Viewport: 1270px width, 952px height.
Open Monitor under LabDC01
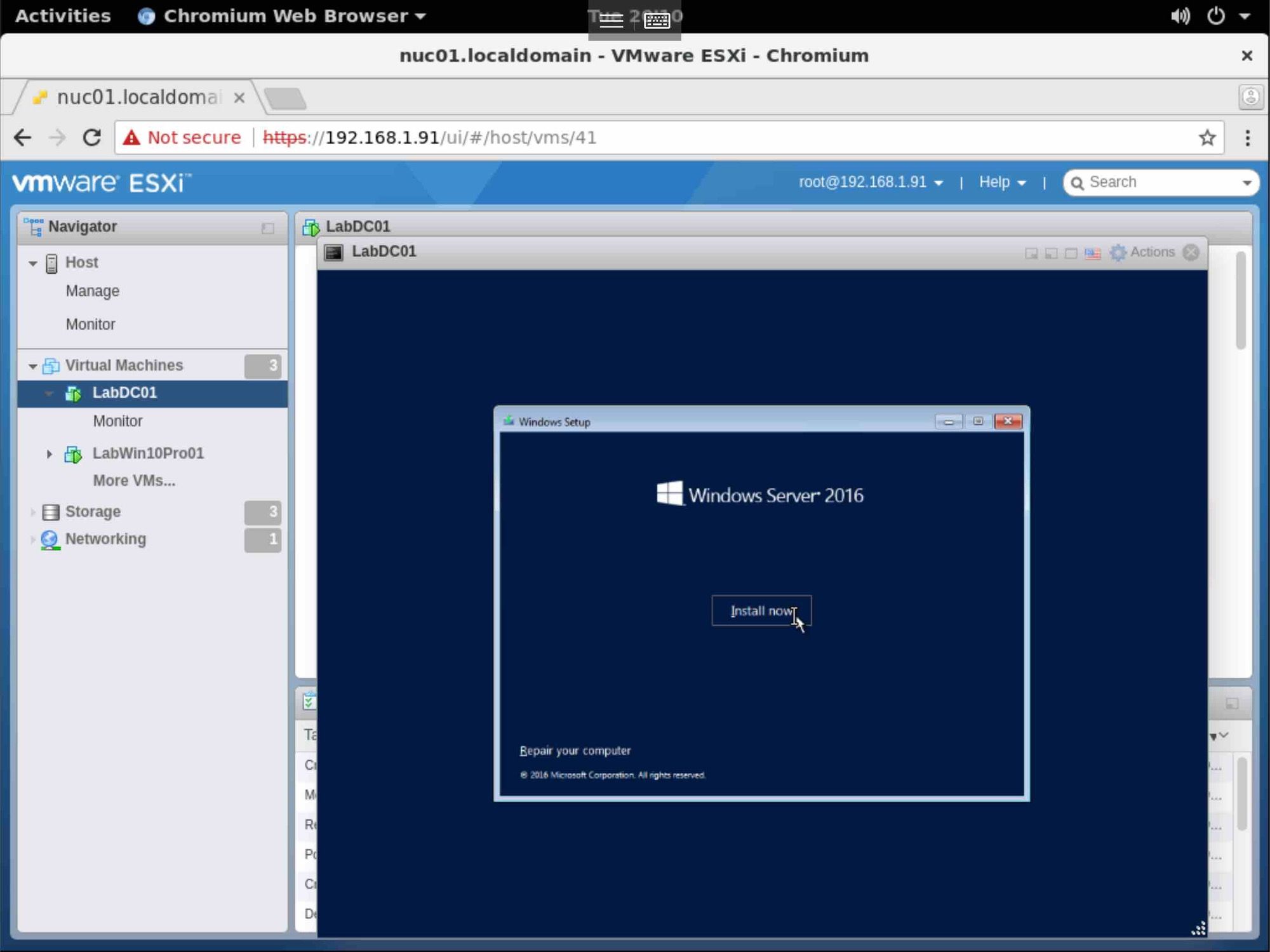point(117,421)
